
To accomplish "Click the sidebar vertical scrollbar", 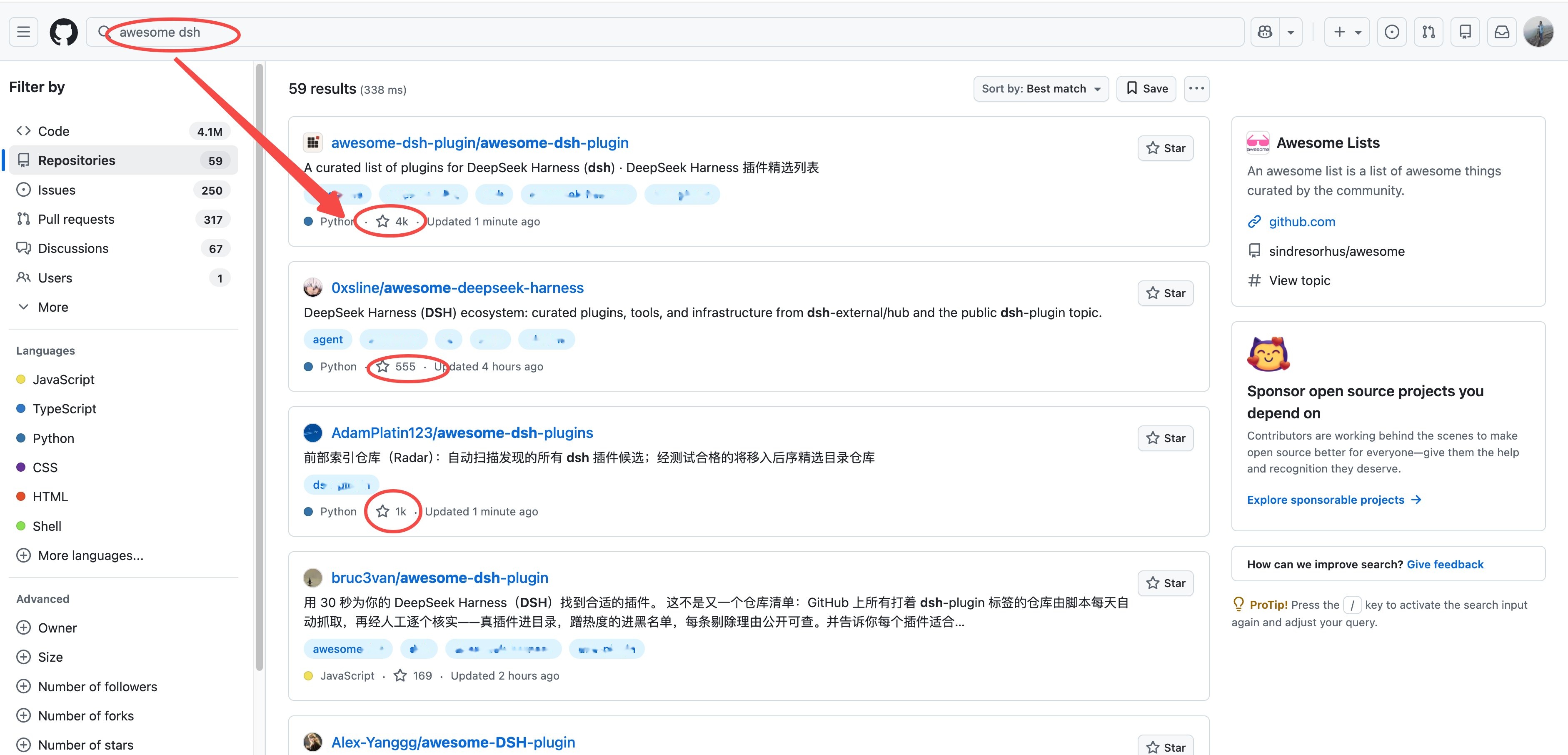I will click(260, 367).
